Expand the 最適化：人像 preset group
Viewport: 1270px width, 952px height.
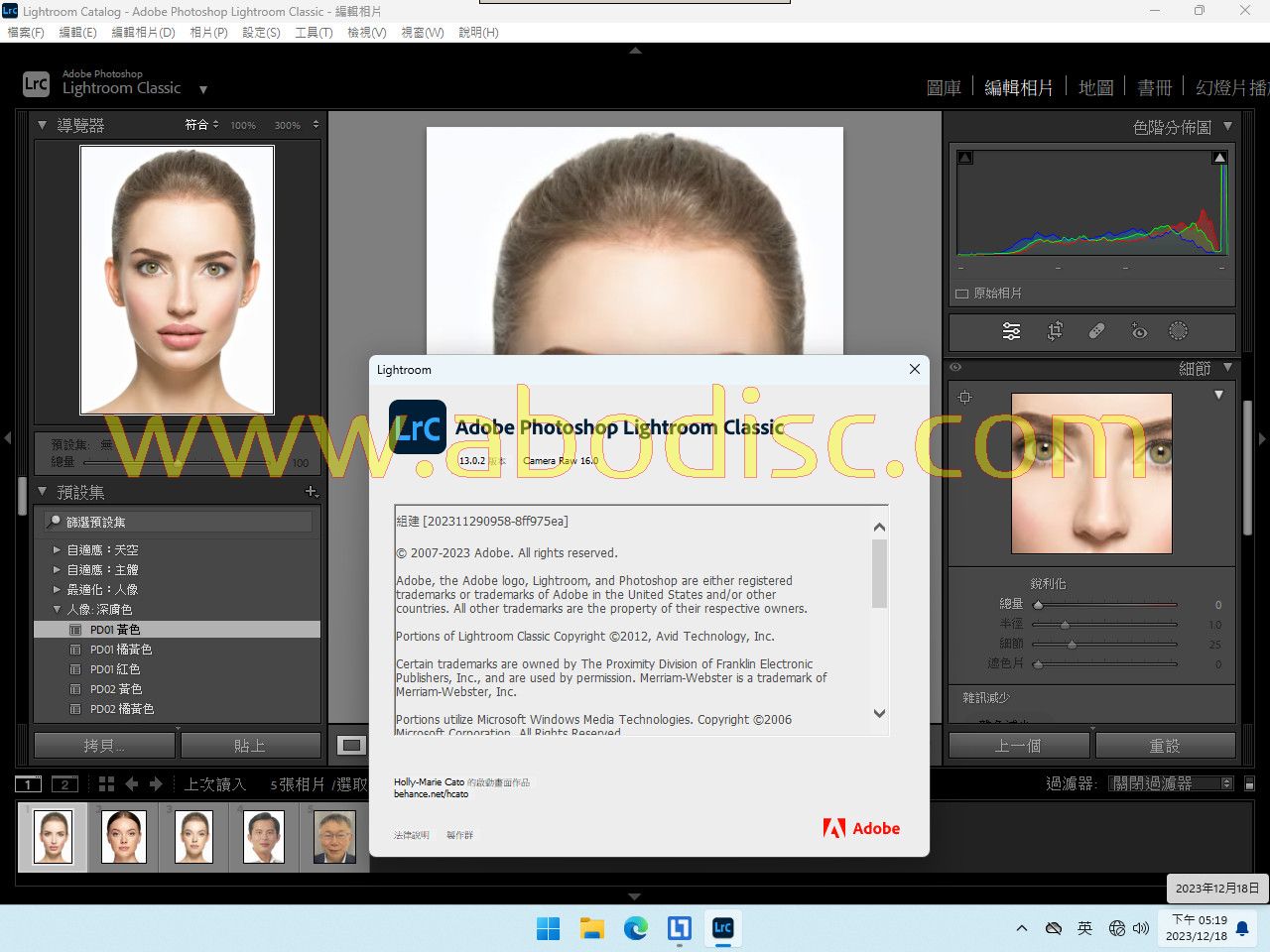(x=57, y=589)
